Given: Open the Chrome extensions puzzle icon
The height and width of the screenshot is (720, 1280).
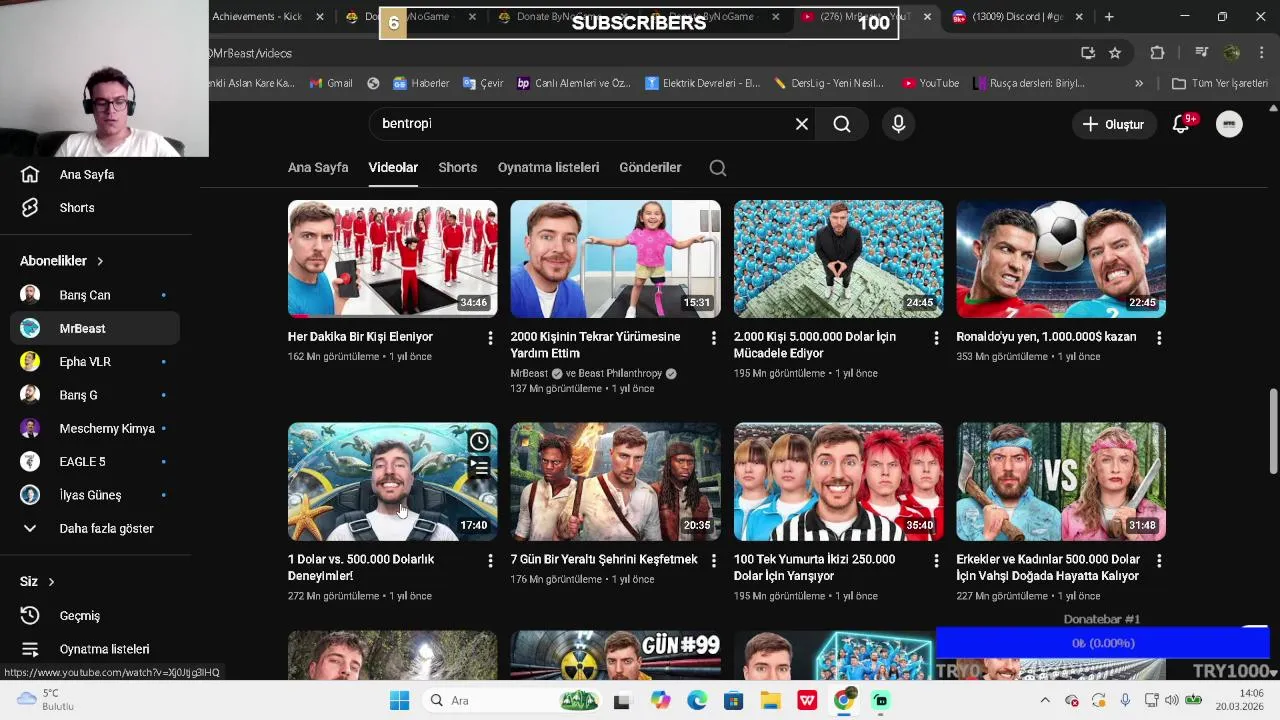Looking at the screenshot, I should tap(1157, 53).
